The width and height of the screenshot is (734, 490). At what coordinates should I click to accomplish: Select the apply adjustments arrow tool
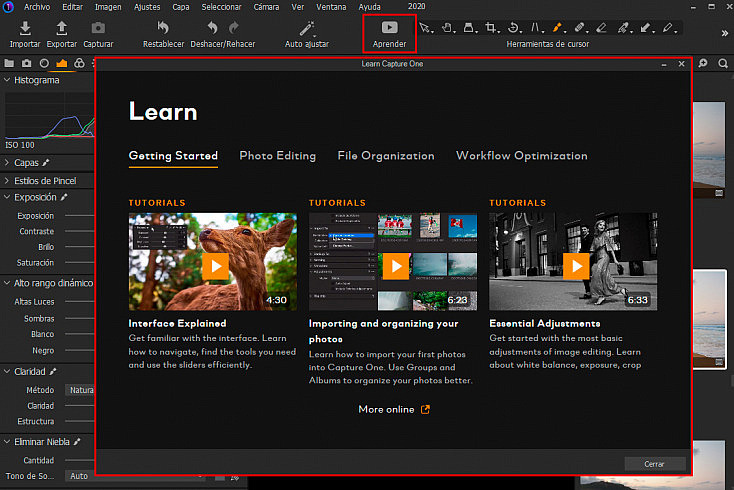[x=646, y=28]
